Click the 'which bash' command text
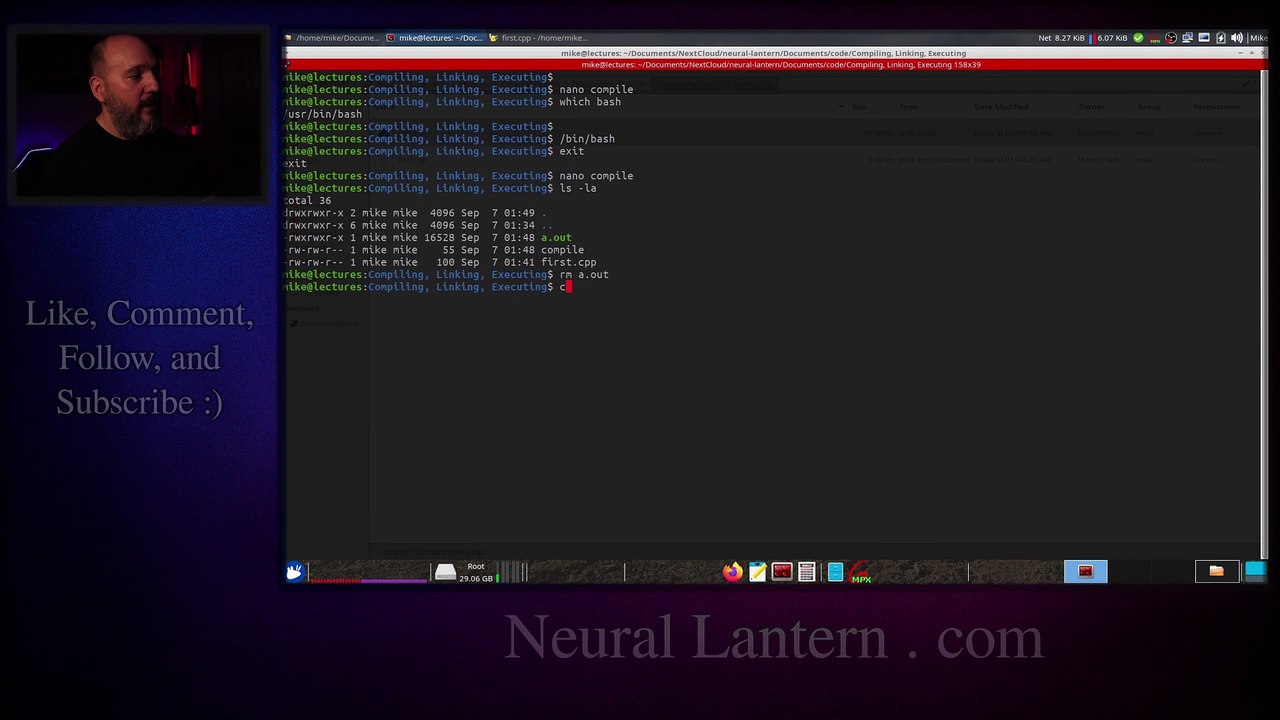Image resolution: width=1280 pixels, height=720 pixels. pos(590,102)
